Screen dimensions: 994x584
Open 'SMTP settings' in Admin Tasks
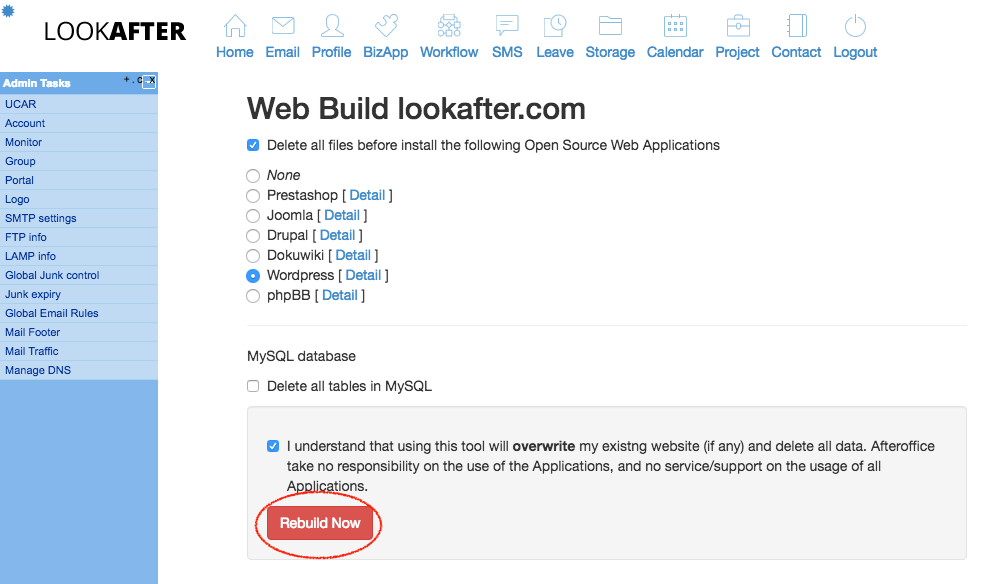(x=41, y=218)
